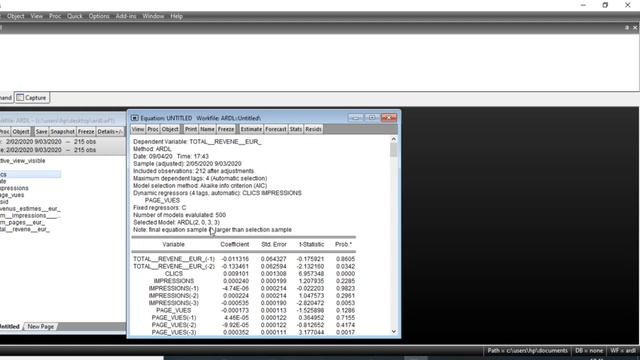Close the Equation UNTITLED window
This screenshot has height=360, width=640.
[x=389, y=118]
